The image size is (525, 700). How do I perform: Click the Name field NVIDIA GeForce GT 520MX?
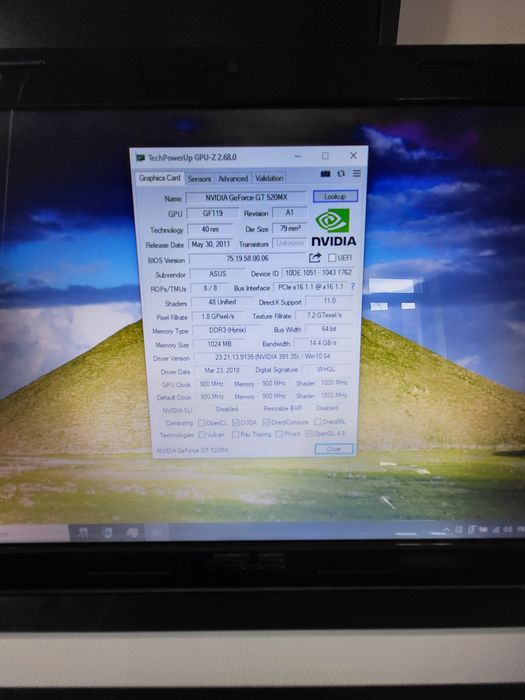(246, 197)
